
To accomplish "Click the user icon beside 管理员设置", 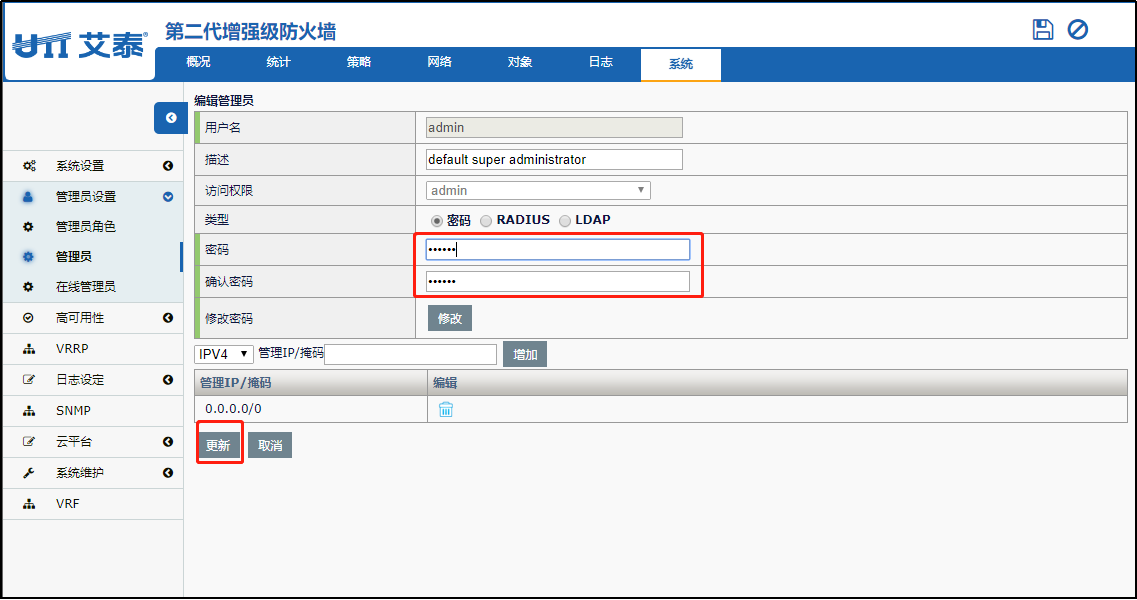I will (28, 197).
